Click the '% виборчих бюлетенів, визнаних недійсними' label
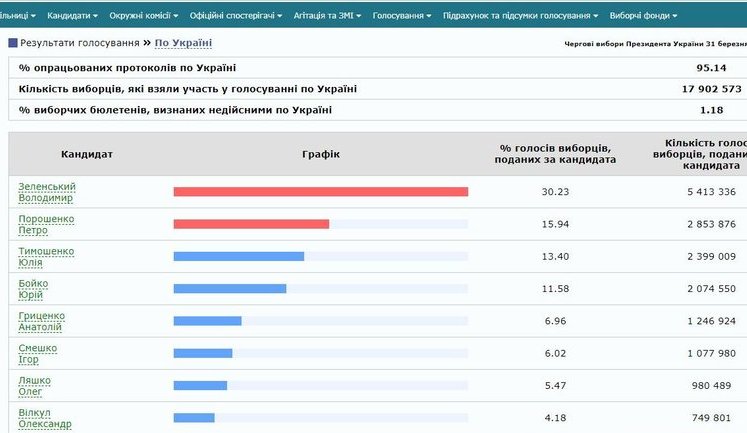Viewport: 747px width, 433px height. [175, 110]
